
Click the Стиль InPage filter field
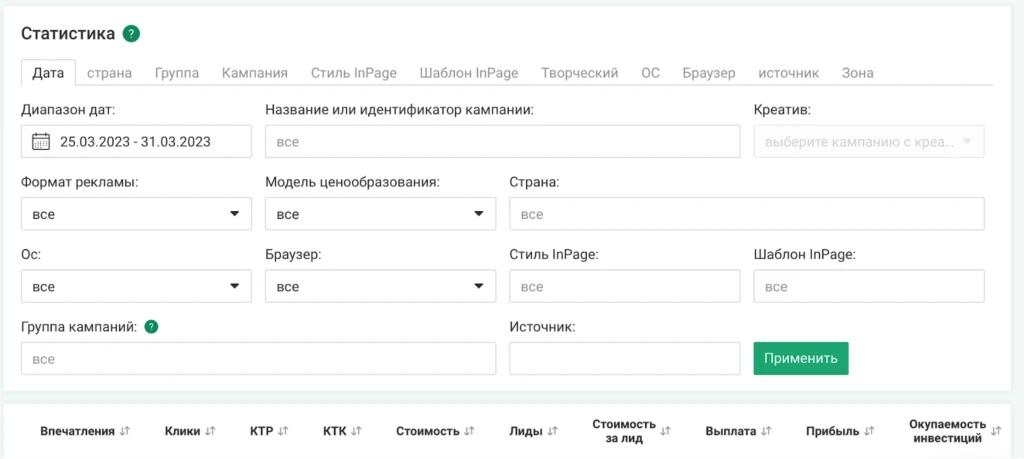pos(625,287)
